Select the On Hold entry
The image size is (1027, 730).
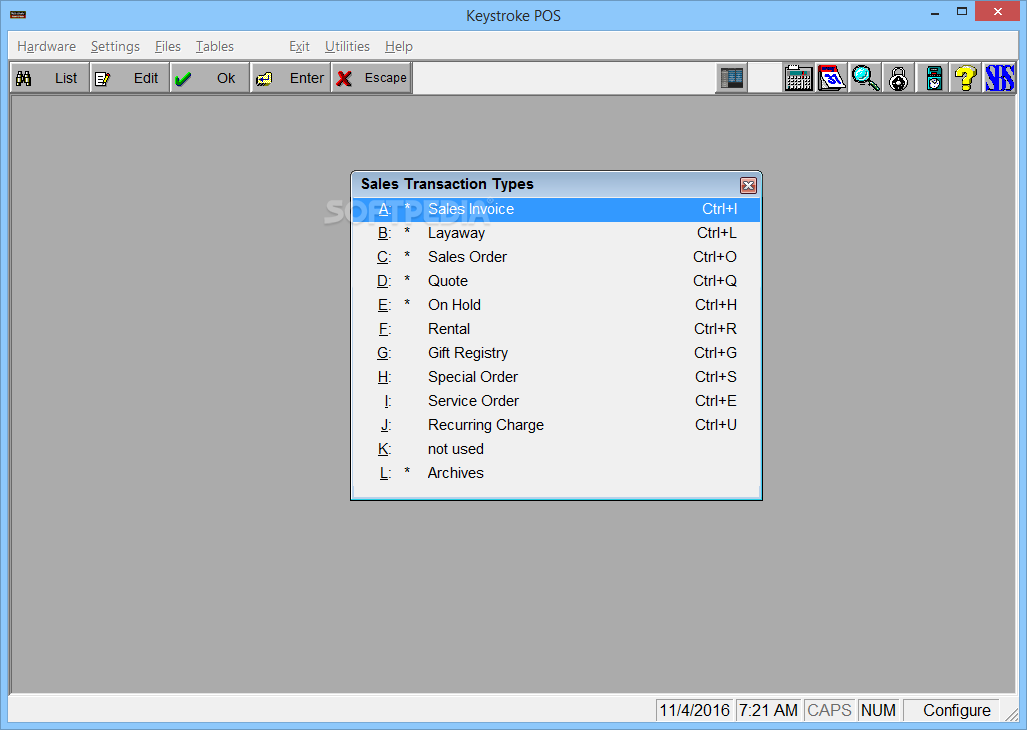(x=556, y=305)
